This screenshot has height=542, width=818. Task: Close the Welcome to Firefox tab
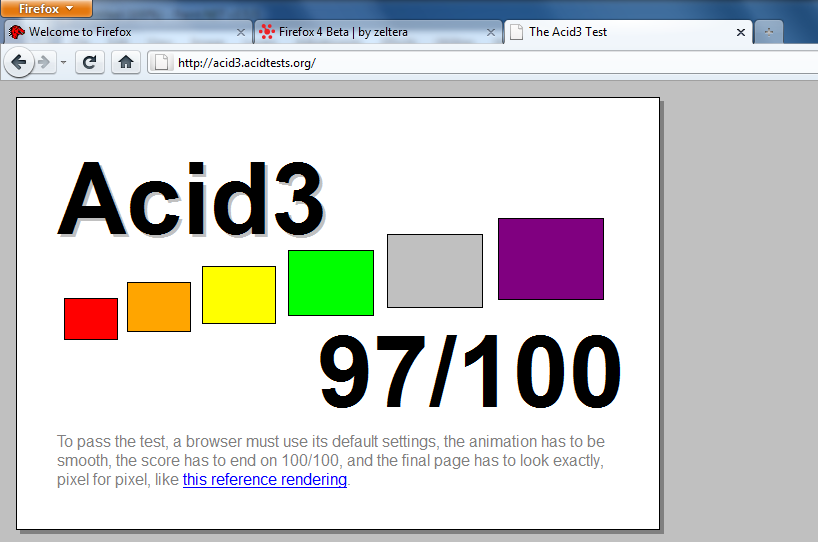point(240,32)
